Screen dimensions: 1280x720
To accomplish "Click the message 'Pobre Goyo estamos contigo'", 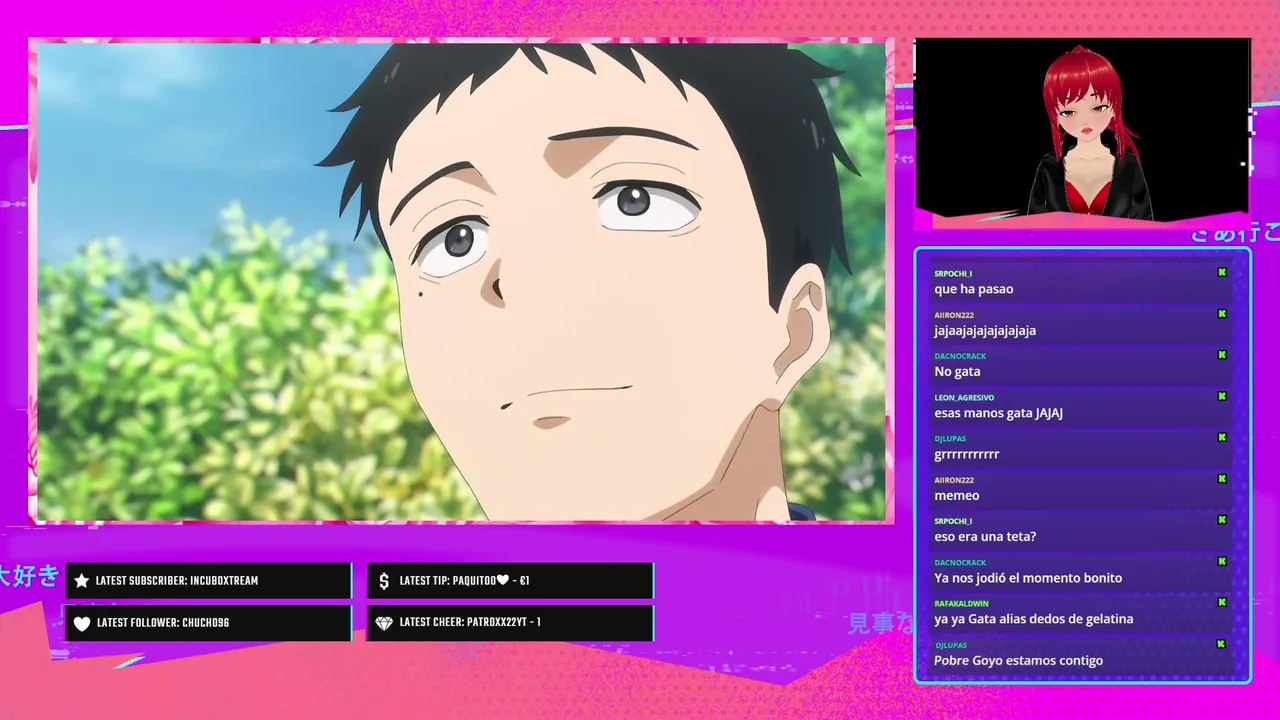I will 1018,661.
